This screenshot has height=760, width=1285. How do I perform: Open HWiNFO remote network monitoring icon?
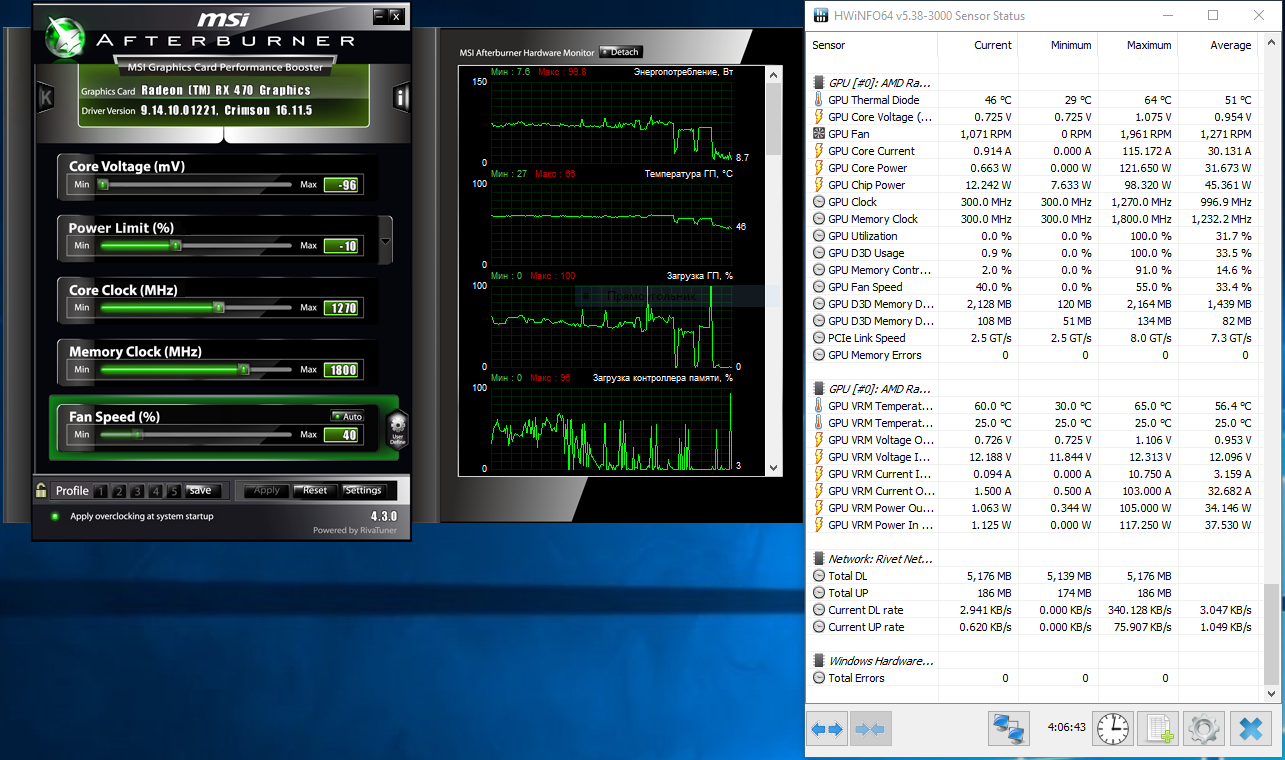pos(1009,729)
